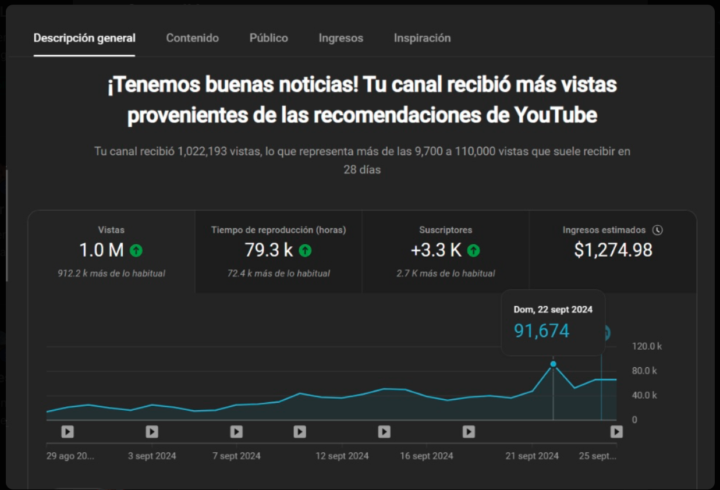This screenshot has width=720, height=490.
Task: Click the 91,674 tooltip value
Action: tap(541, 331)
